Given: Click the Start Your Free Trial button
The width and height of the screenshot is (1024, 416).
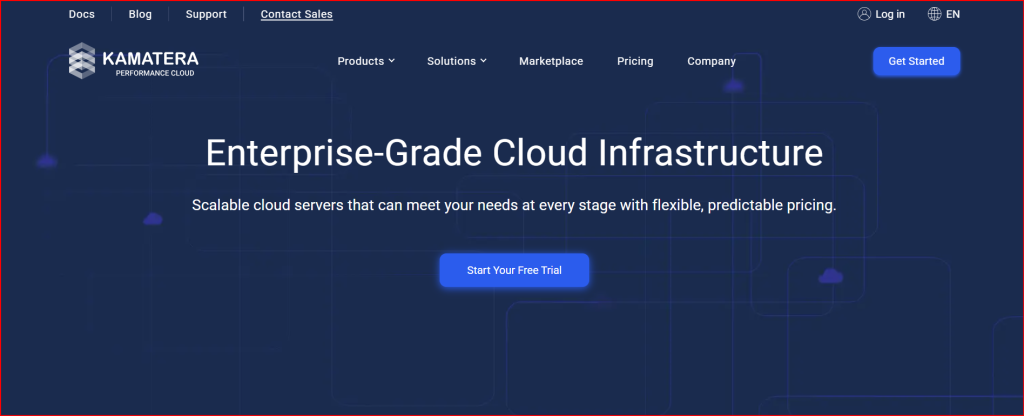Looking at the screenshot, I should [x=514, y=271].
